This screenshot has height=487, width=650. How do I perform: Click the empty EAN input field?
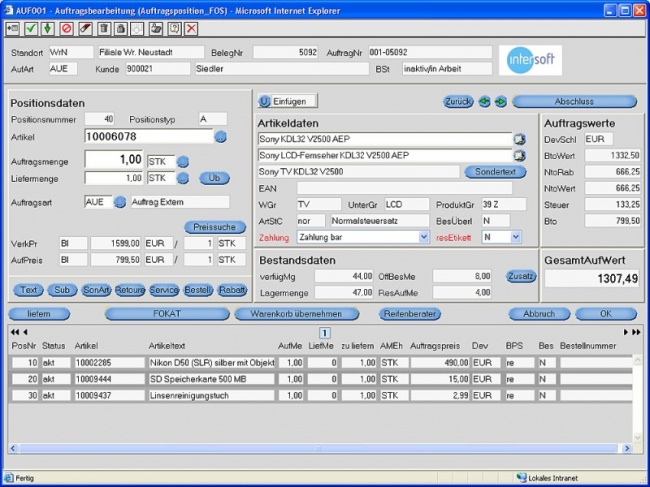[405, 189]
